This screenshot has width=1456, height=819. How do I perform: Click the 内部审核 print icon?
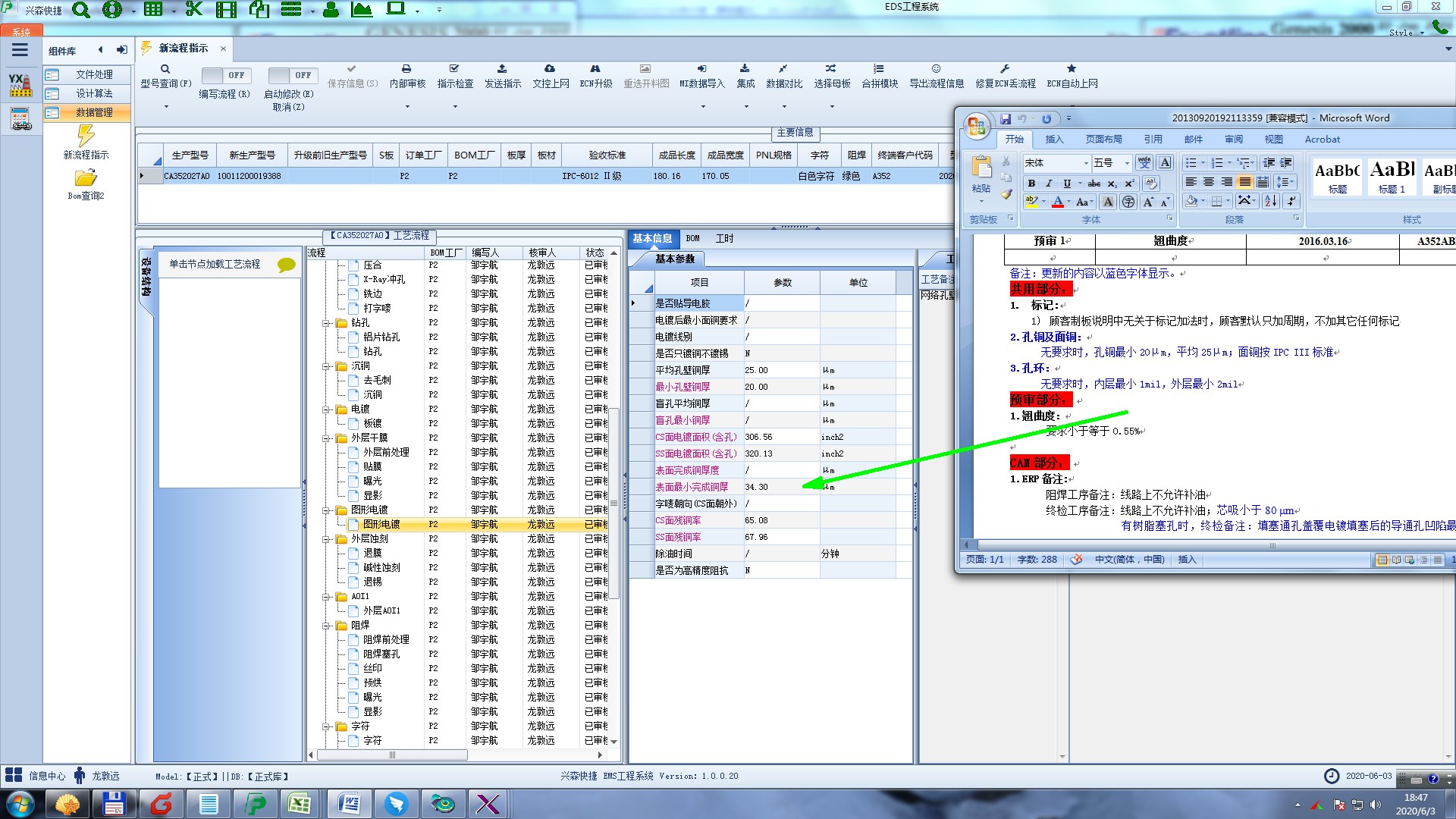(x=406, y=69)
